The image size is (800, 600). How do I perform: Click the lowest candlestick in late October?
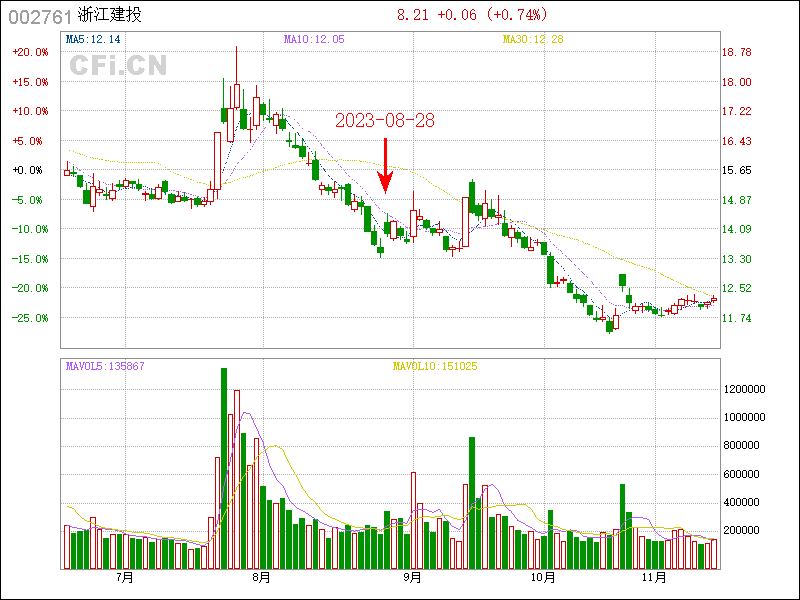point(608,324)
